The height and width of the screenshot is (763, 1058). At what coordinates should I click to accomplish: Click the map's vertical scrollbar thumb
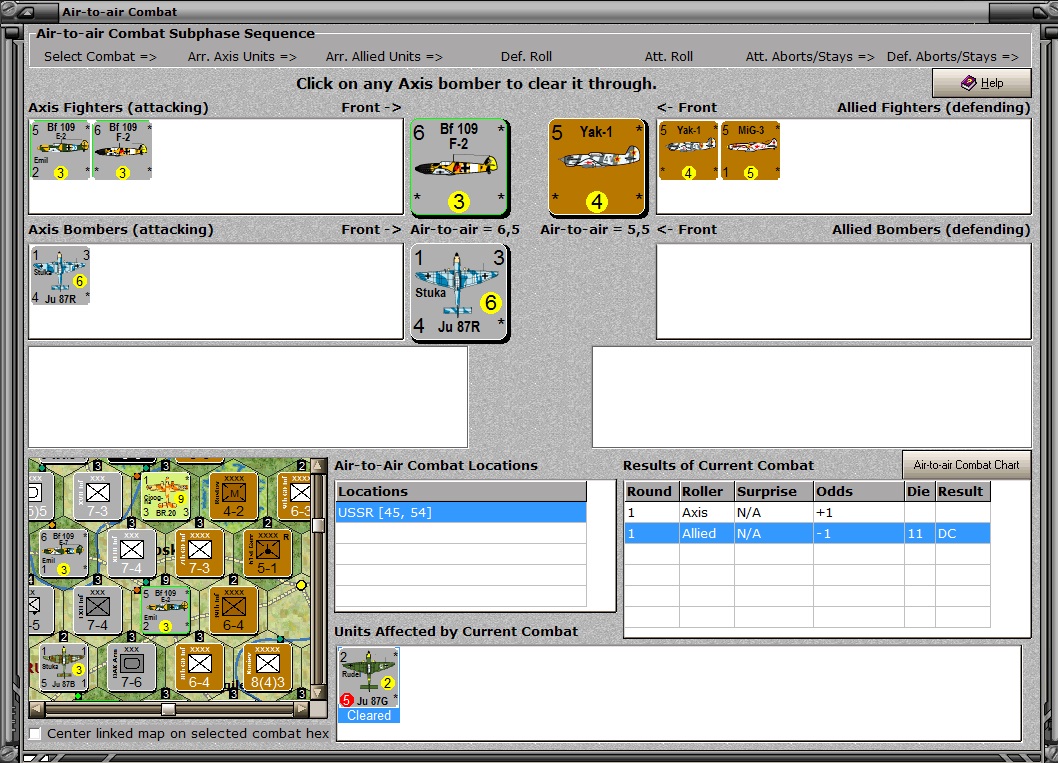click(319, 525)
